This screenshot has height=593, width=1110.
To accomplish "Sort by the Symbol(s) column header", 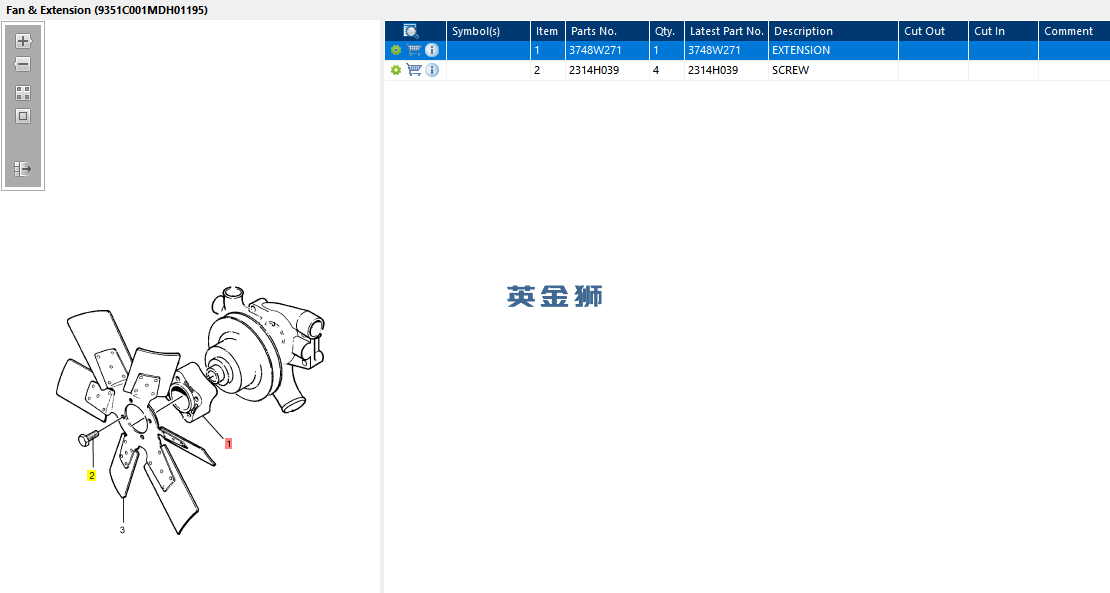I will (x=488, y=31).
